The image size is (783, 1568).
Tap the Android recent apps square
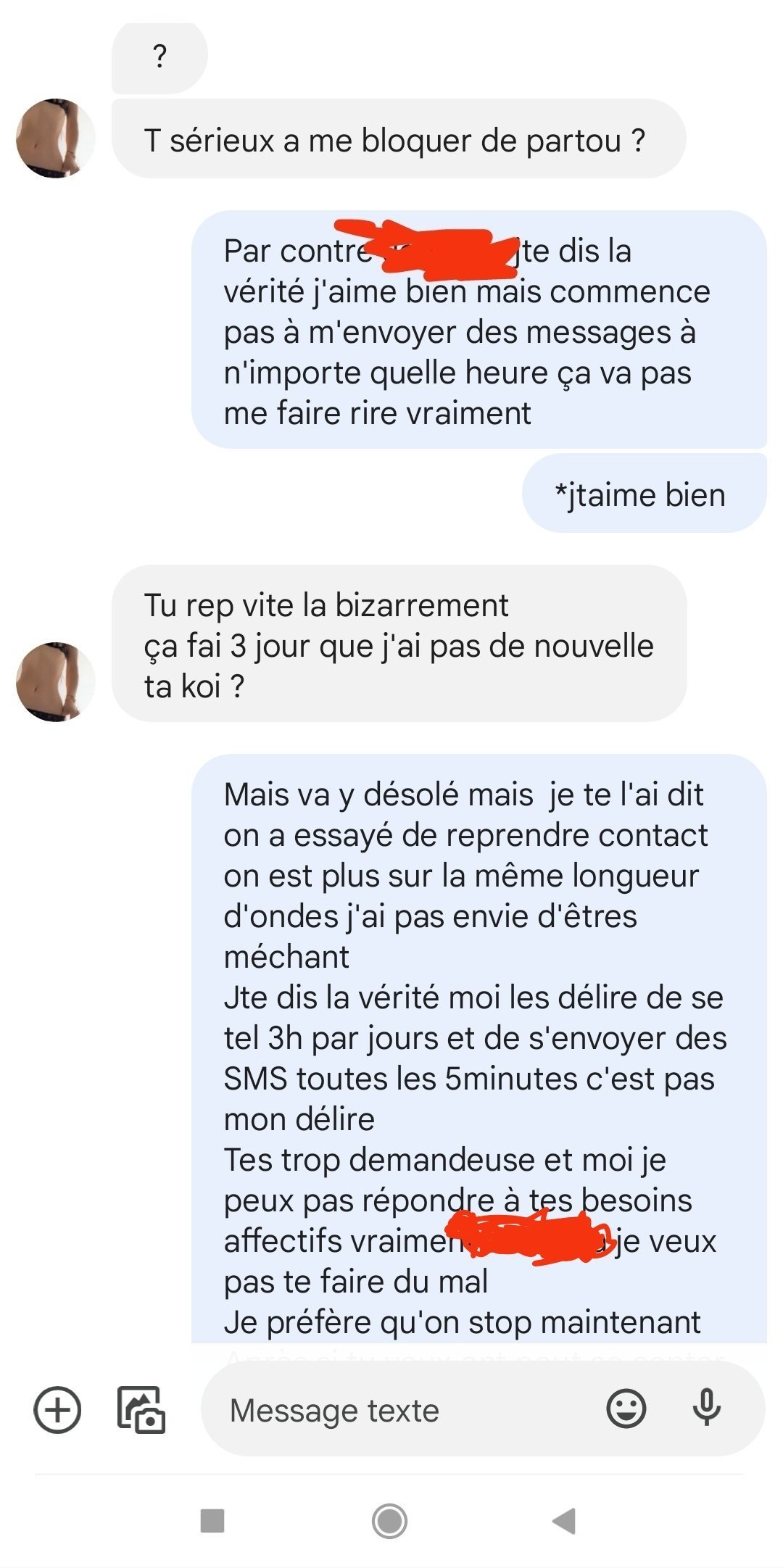(x=212, y=1521)
